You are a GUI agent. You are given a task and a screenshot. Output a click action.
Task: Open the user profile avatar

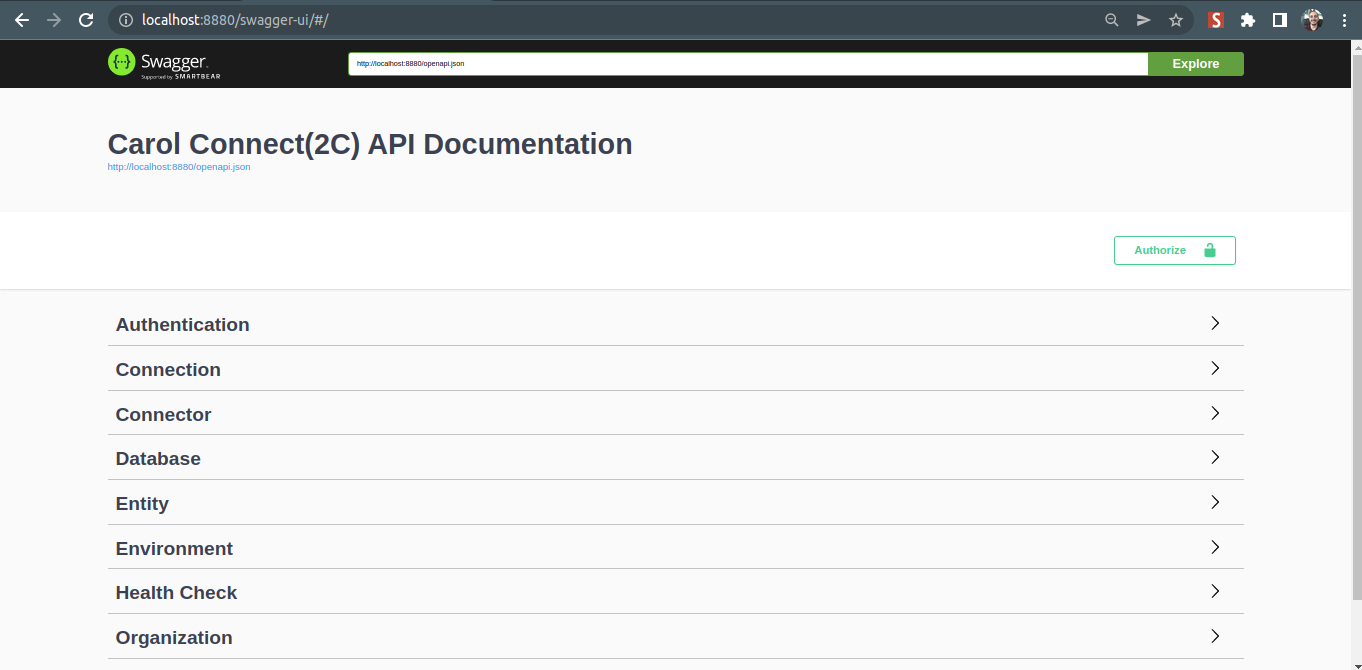coord(1312,20)
